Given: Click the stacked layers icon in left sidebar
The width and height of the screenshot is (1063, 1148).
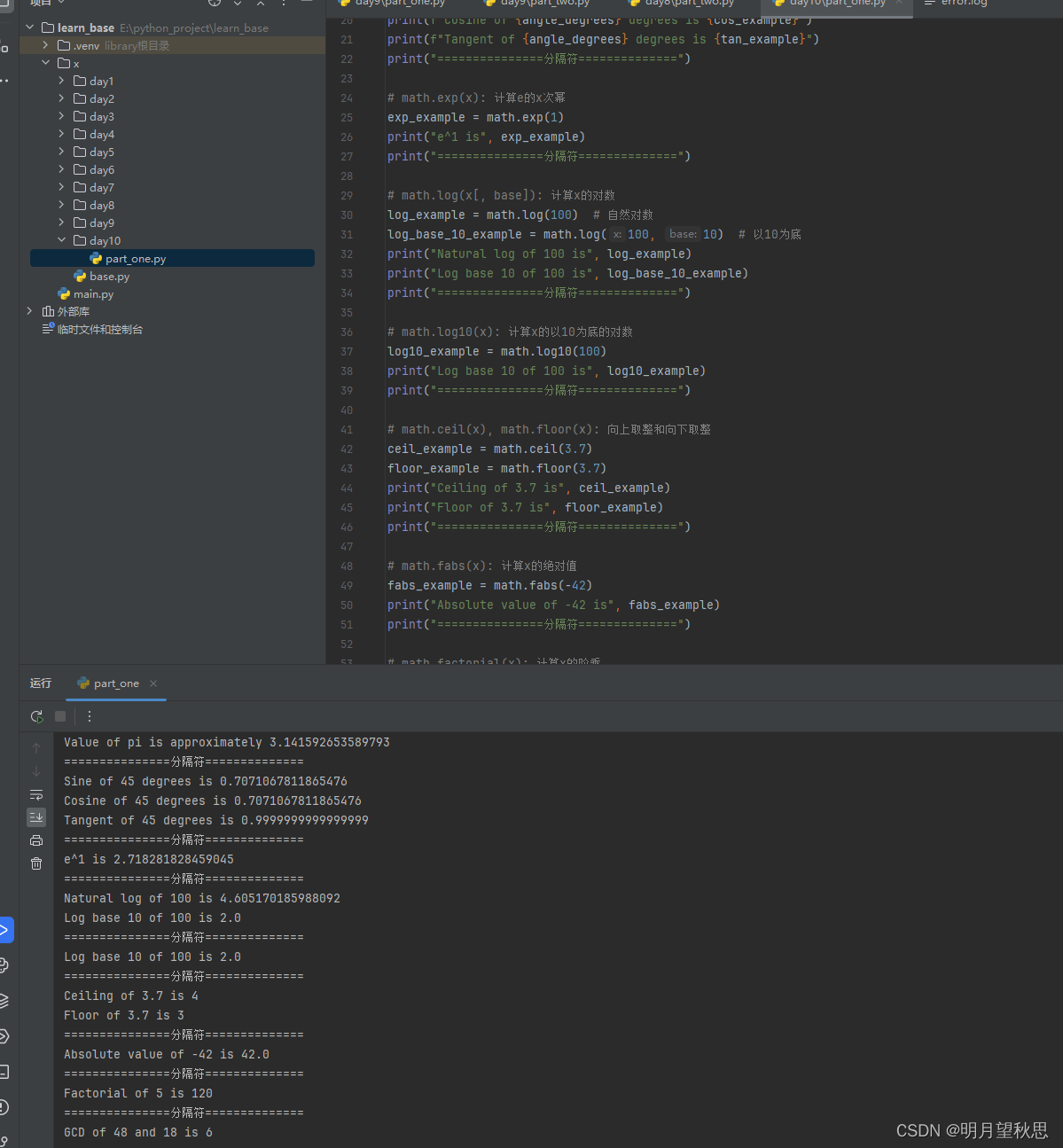Looking at the screenshot, I should point(4,1001).
